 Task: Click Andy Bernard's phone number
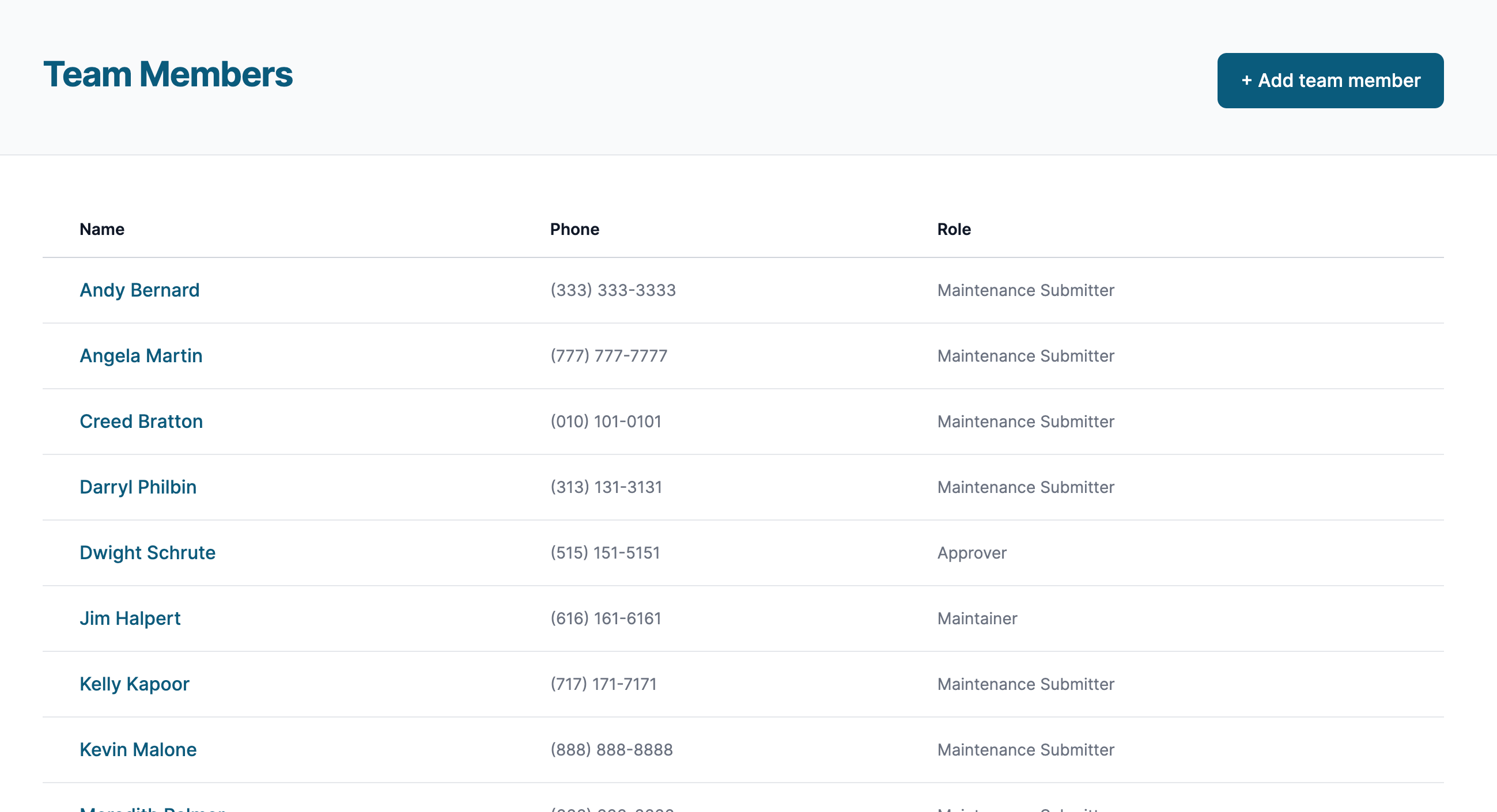(613, 290)
